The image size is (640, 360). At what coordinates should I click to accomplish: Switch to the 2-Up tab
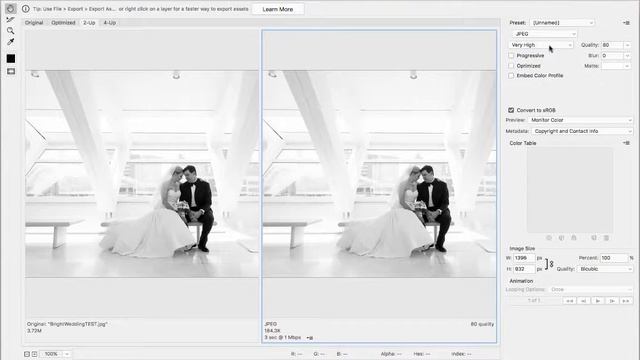89,23
